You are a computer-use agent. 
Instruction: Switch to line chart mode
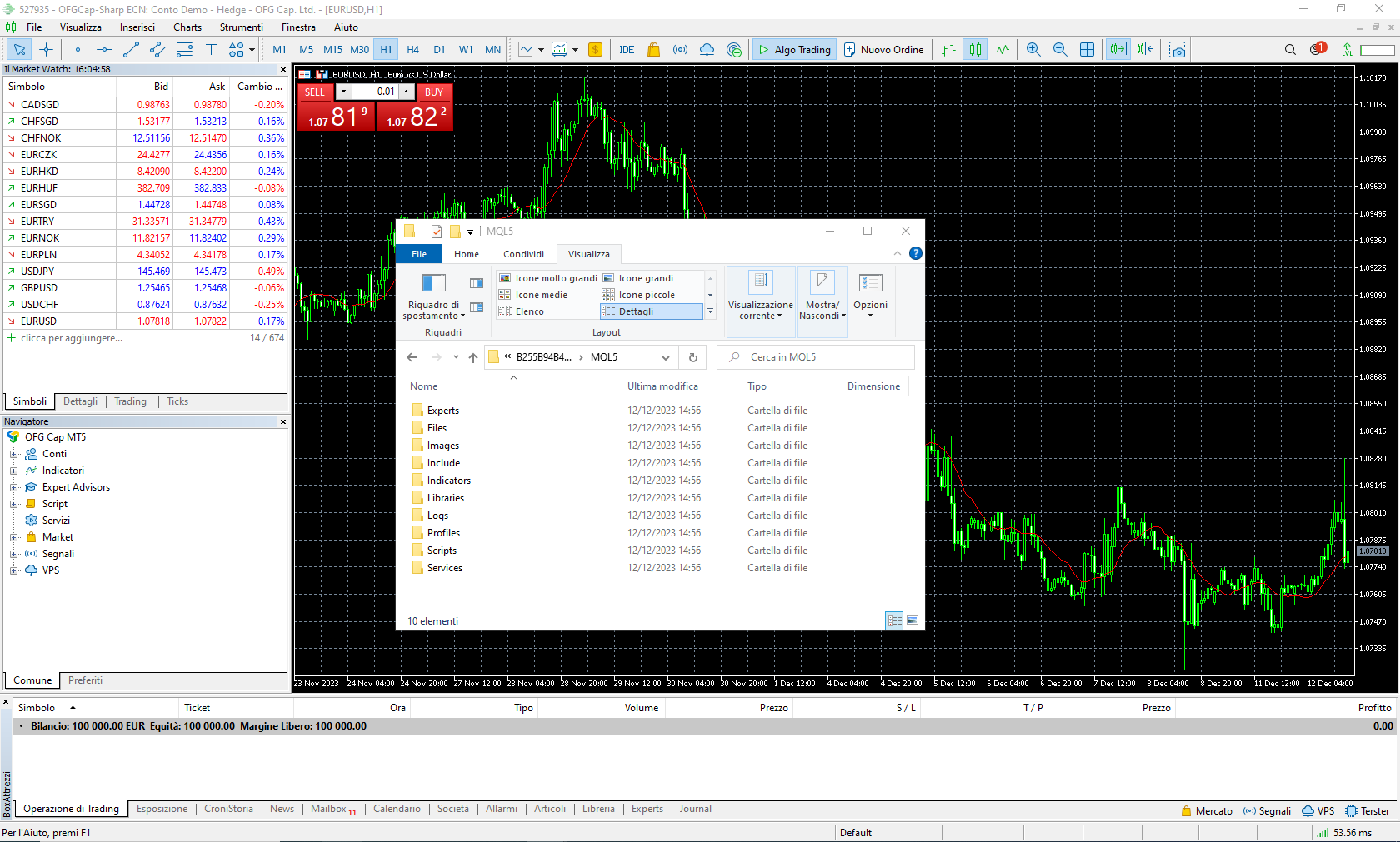pyautogui.click(x=1002, y=50)
